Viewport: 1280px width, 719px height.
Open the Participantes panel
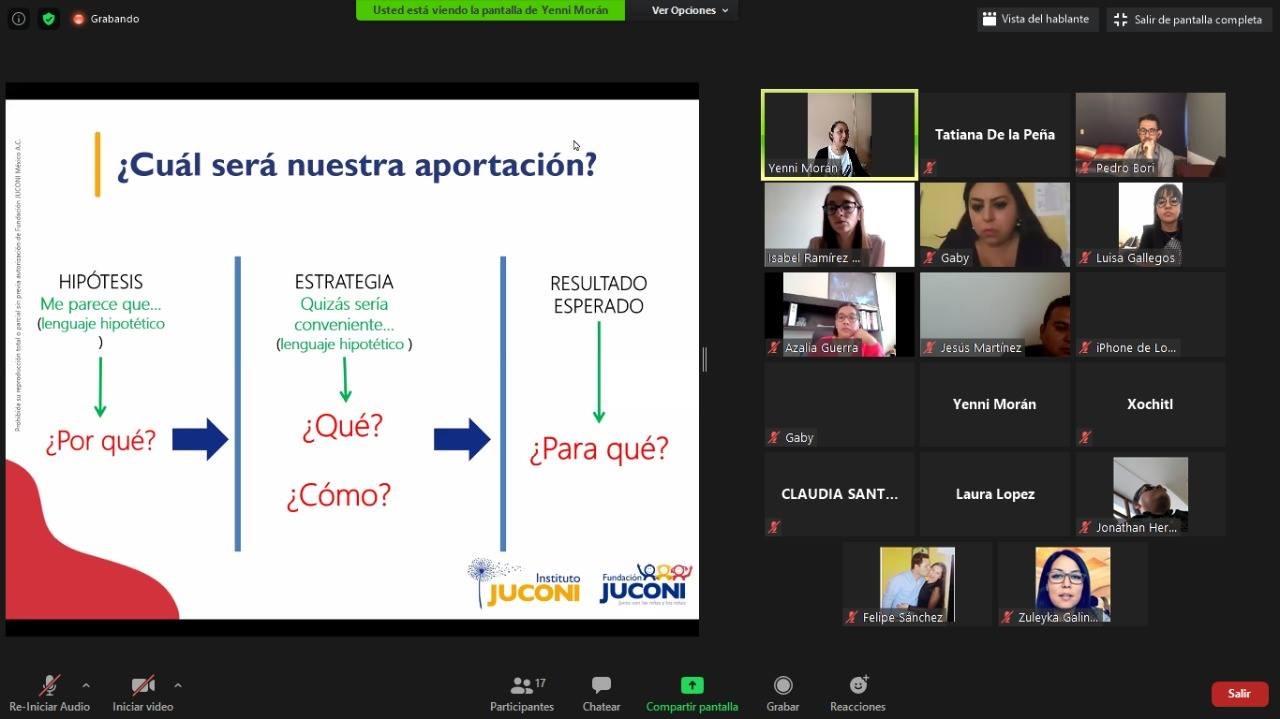tap(521, 694)
